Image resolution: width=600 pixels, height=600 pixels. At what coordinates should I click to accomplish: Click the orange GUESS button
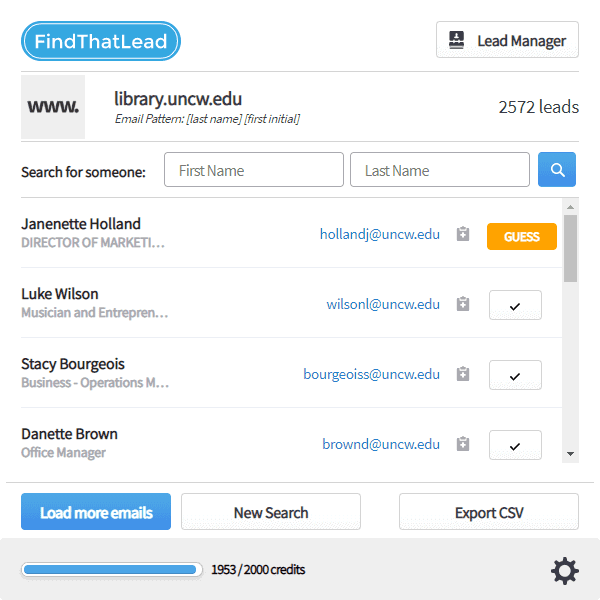point(522,236)
